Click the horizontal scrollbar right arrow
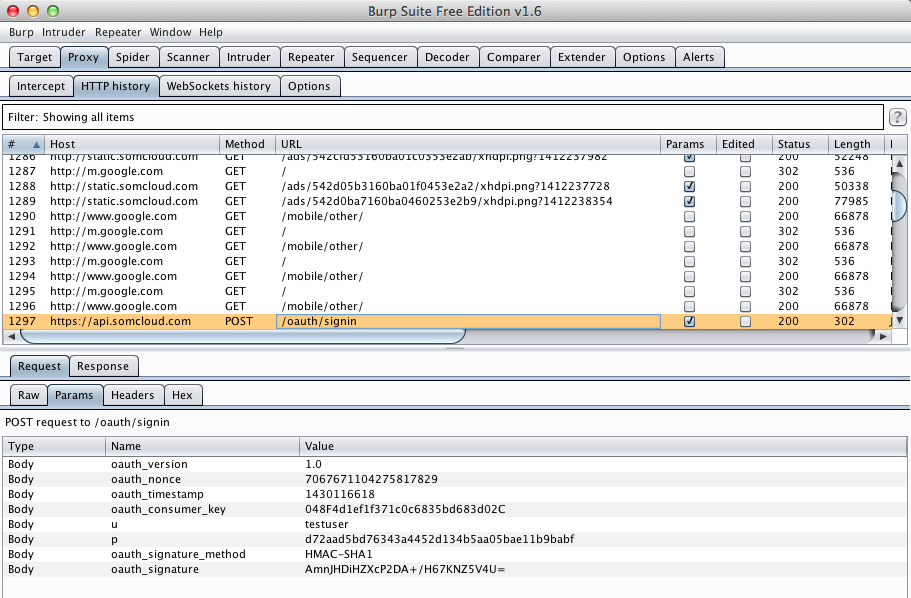Viewport: 911px width, 598px height. (883, 337)
